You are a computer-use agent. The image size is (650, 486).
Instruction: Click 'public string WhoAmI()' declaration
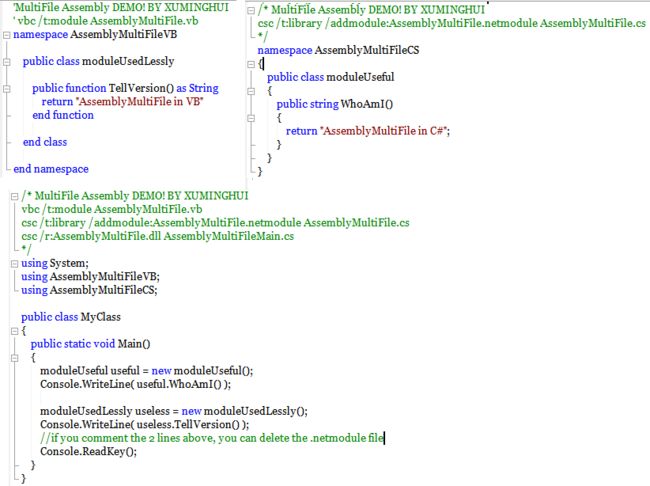[x=335, y=104]
